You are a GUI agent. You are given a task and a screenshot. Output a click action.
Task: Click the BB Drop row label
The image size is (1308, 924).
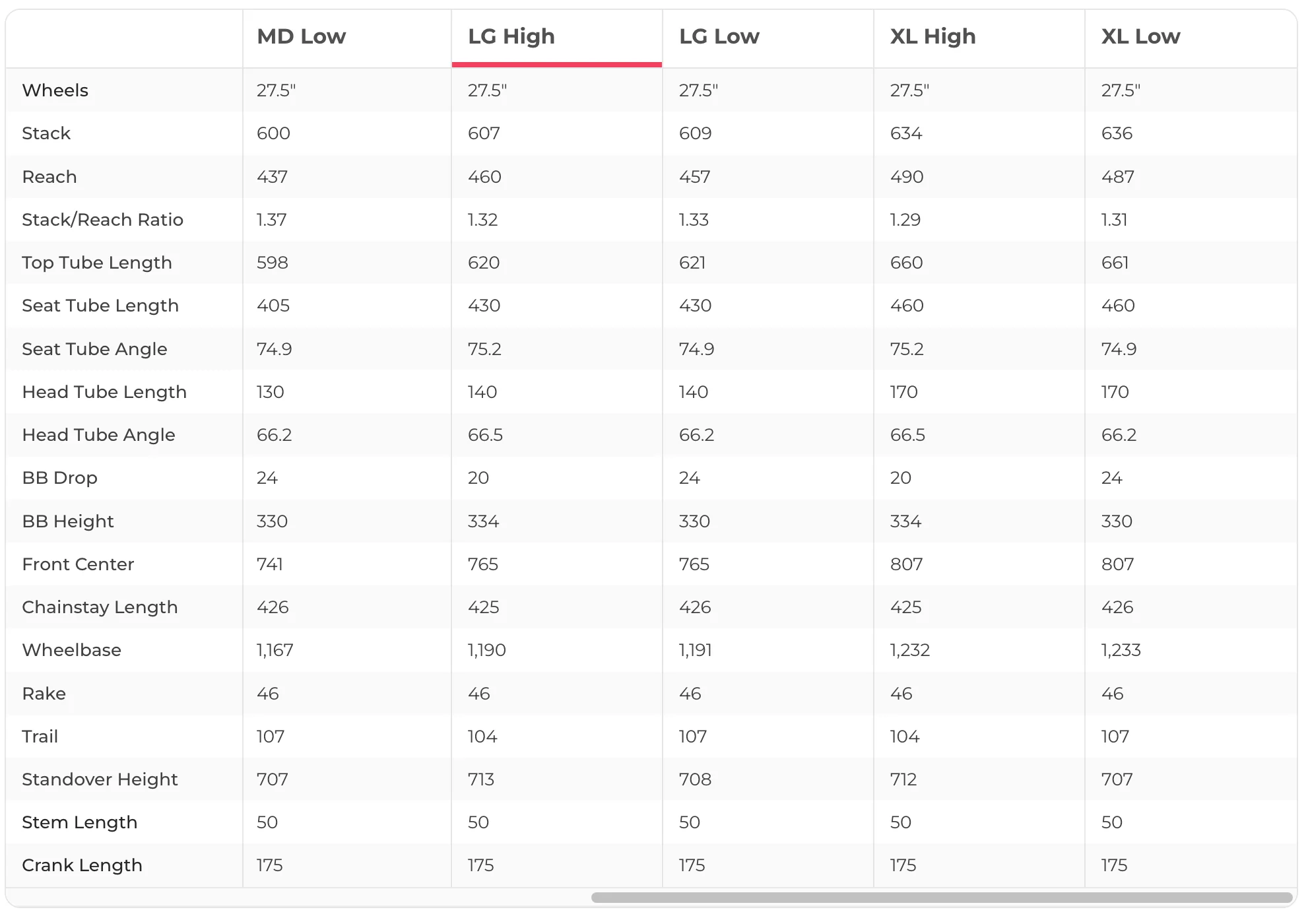[59, 478]
